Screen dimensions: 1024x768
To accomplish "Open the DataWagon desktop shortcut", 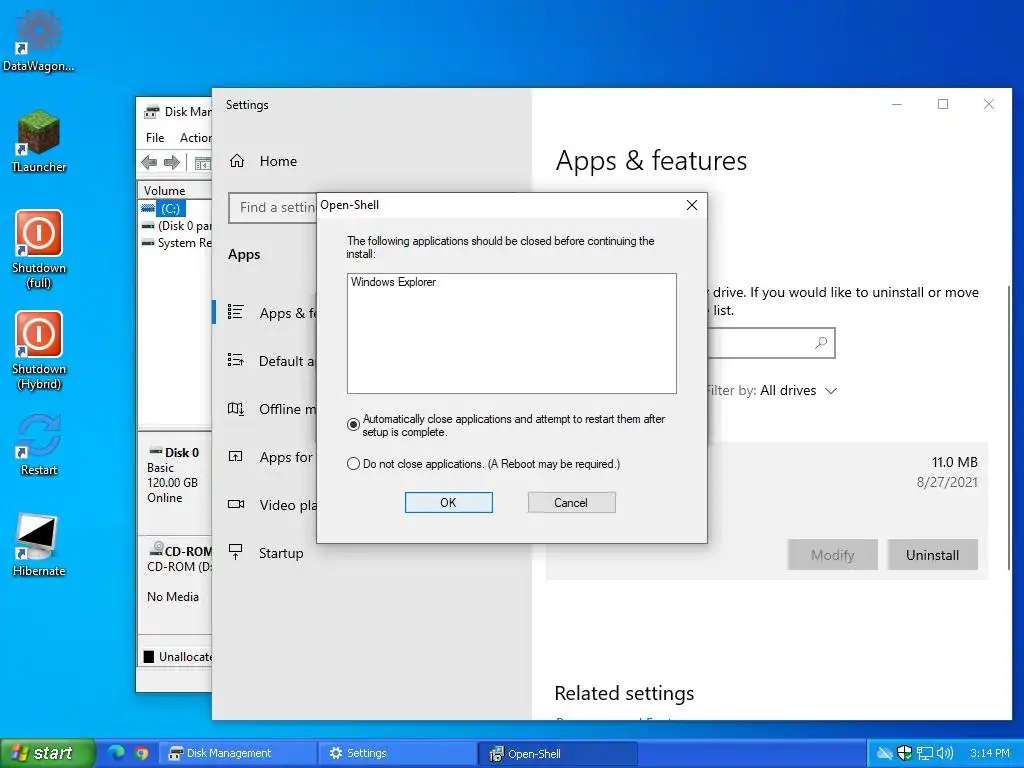I will tap(39, 40).
